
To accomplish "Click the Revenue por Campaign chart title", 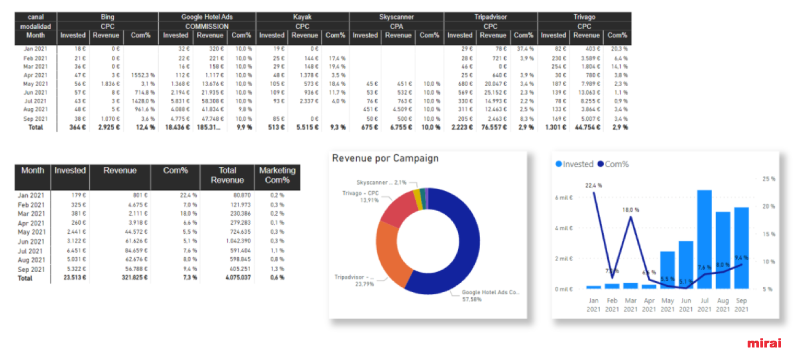I will tap(385, 158).
